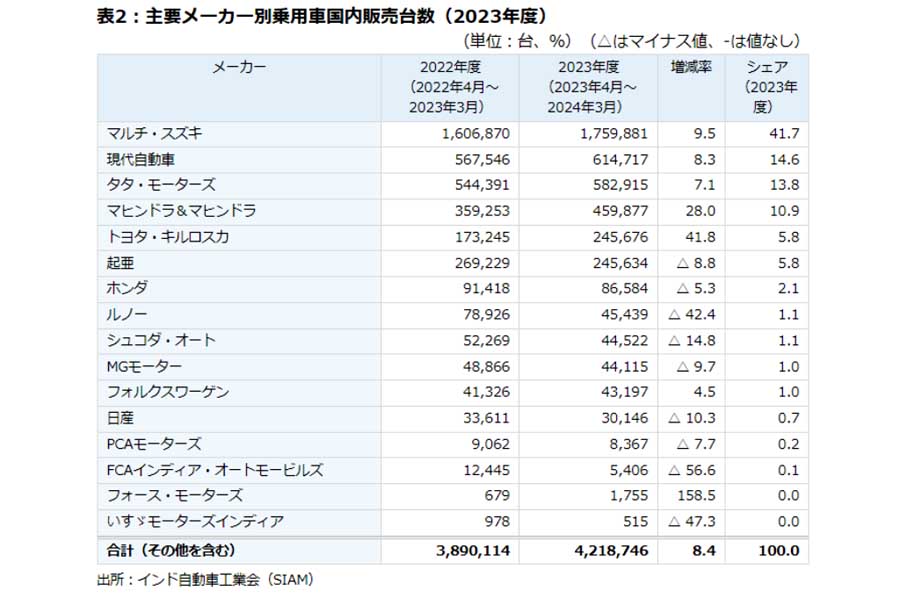Select the 合計（その他を含む） row label

pos(171,550)
